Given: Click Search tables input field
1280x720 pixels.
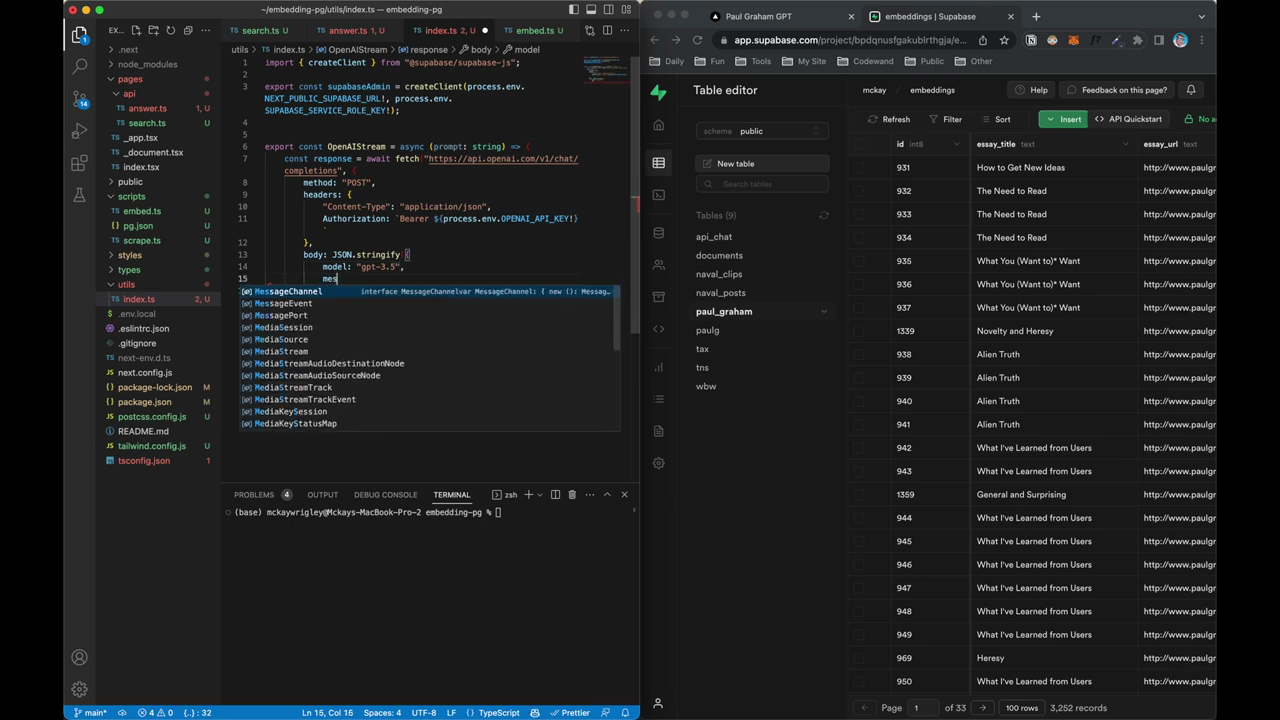Looking at the screenshot, I should pyautogui.click(x=762, y=184).
